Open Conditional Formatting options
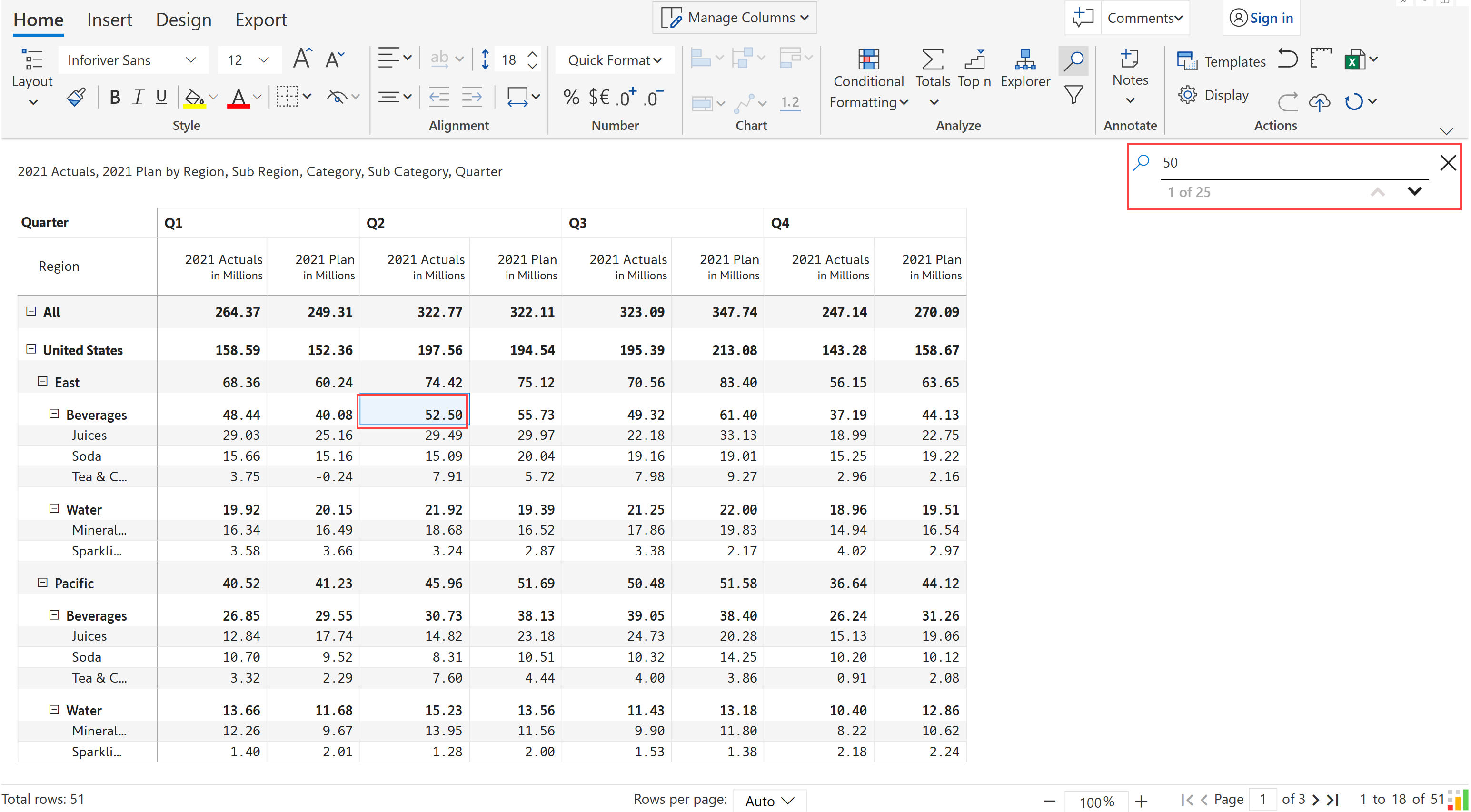 pyautogui.click(x=868, y=80)
